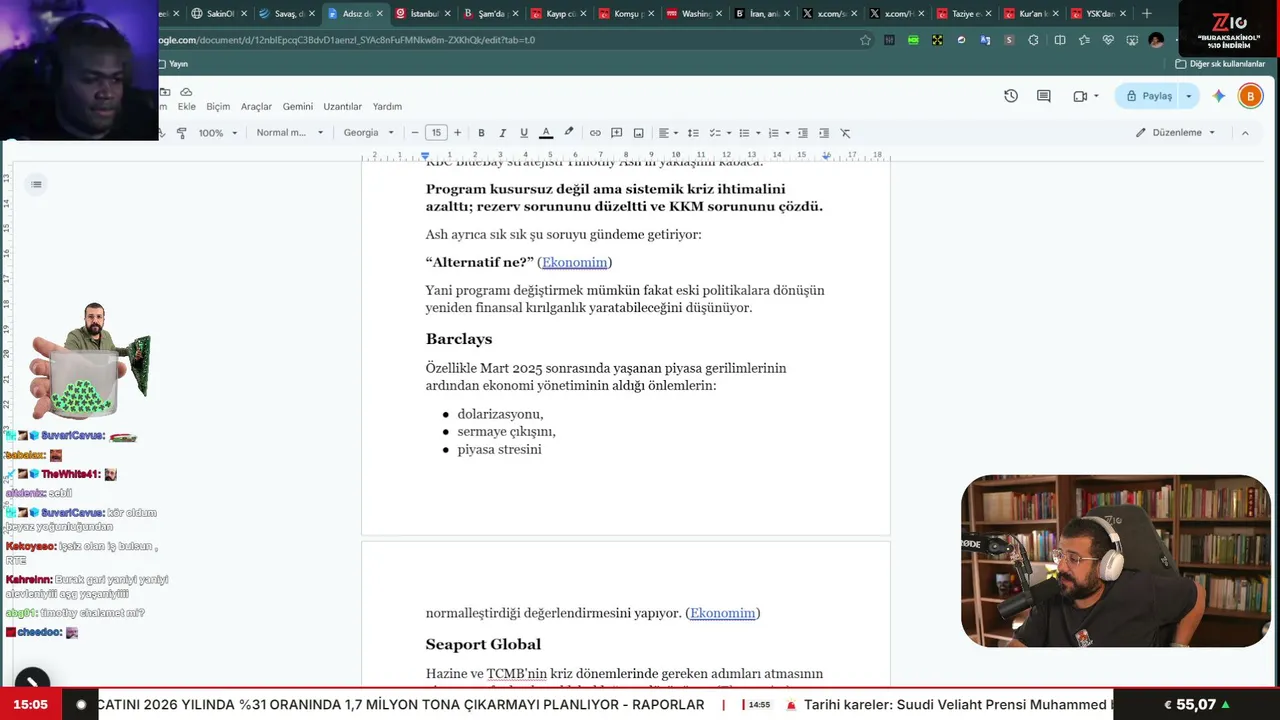Click the Barclays heading

[459, 339]
